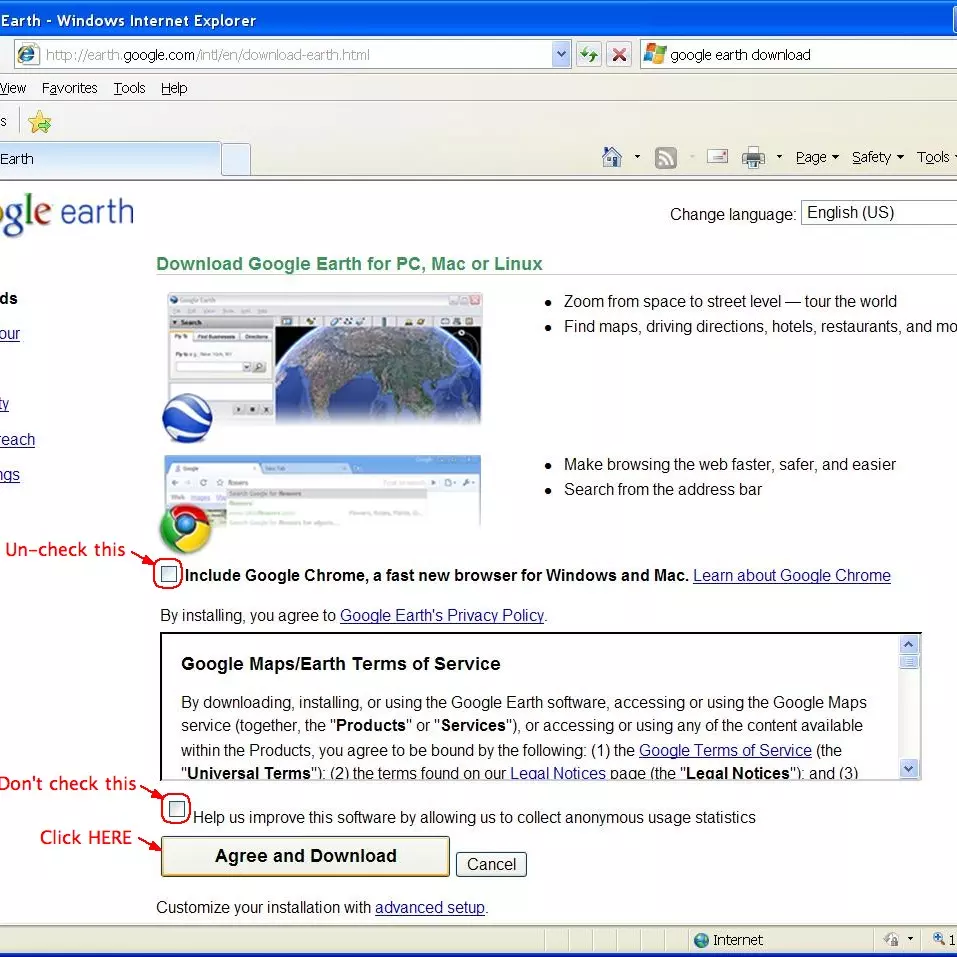Click the RSS feeds icon
The height and width of the screenshot is (957, 957).
(x=665, y=157)
